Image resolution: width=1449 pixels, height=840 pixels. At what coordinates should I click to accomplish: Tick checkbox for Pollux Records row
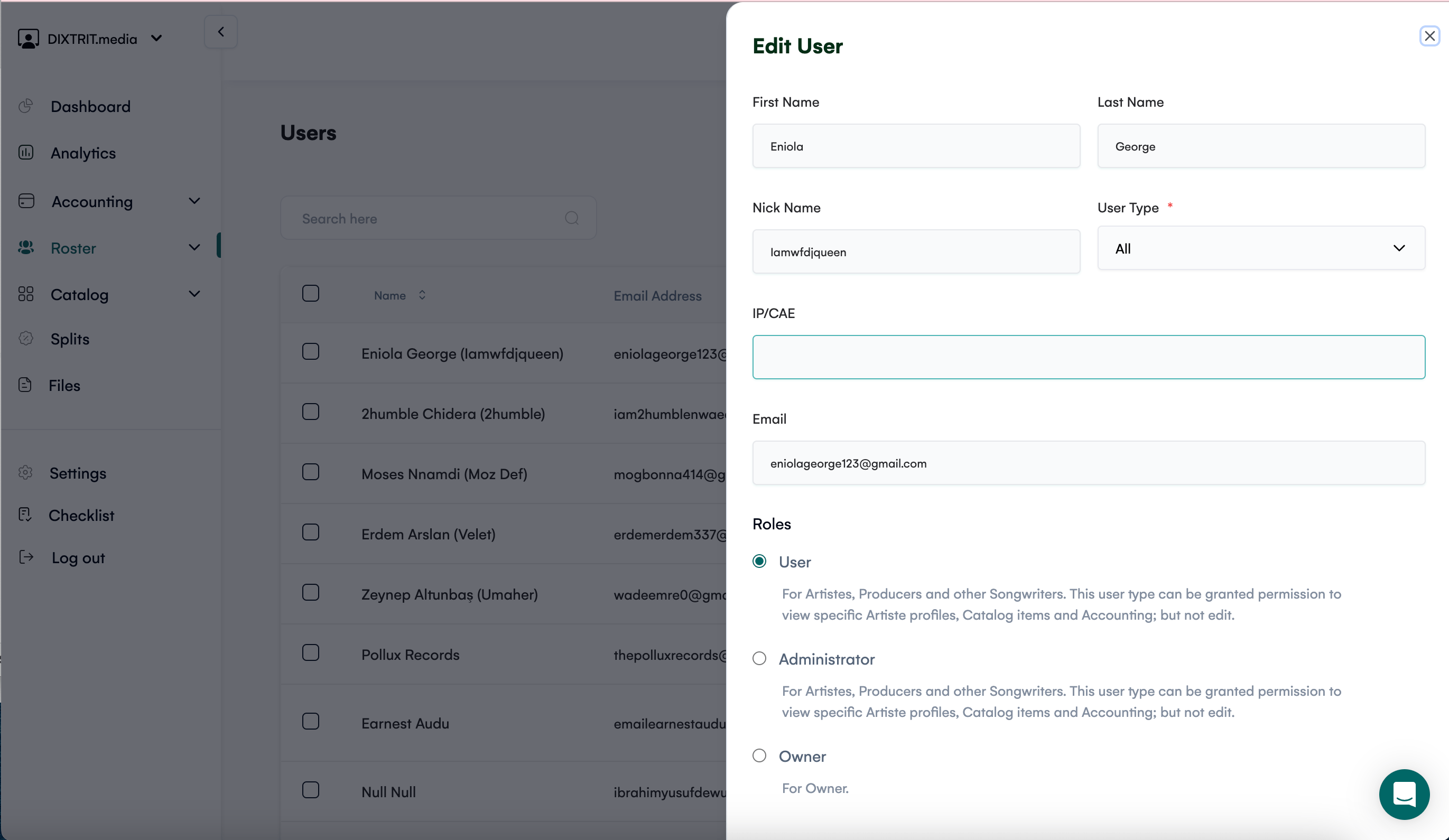tap(311, 652)
